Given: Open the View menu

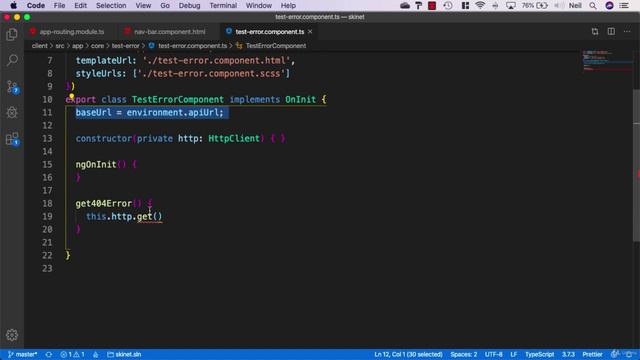Looking at the screenshot, I should [143, 6].
